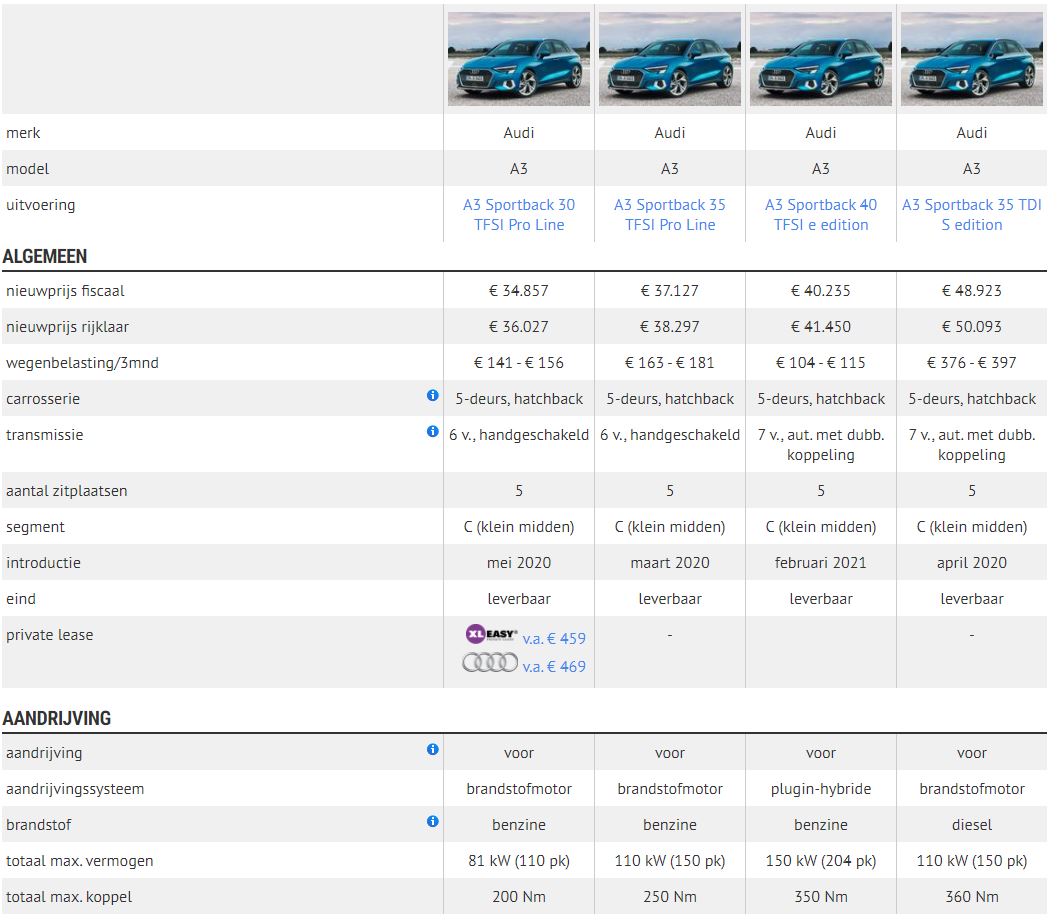Click the rijklaar price '€ 36.027'
Viewport: 1058px width, 922px height.
click(x=519, y=327)
